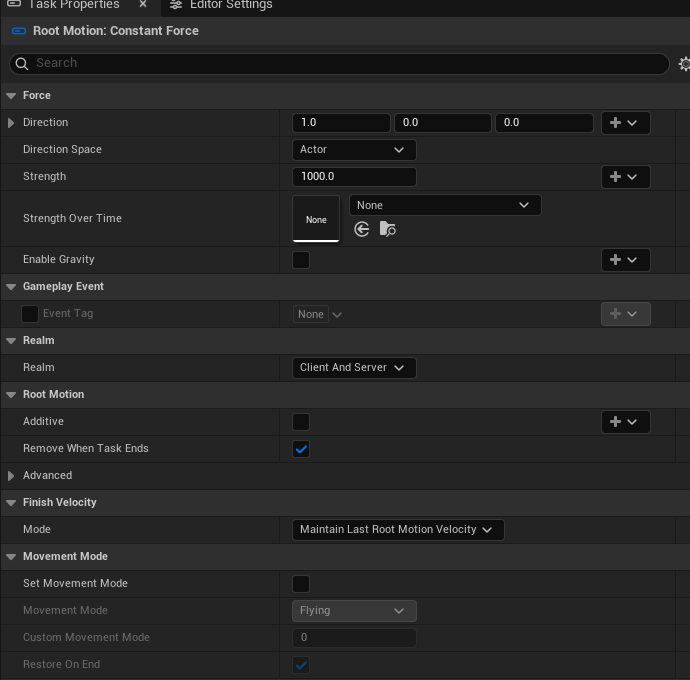Screen dimensions: 690x680
Task: Click the Root Motion Constant Force task icon
Action: coord(19,31)
